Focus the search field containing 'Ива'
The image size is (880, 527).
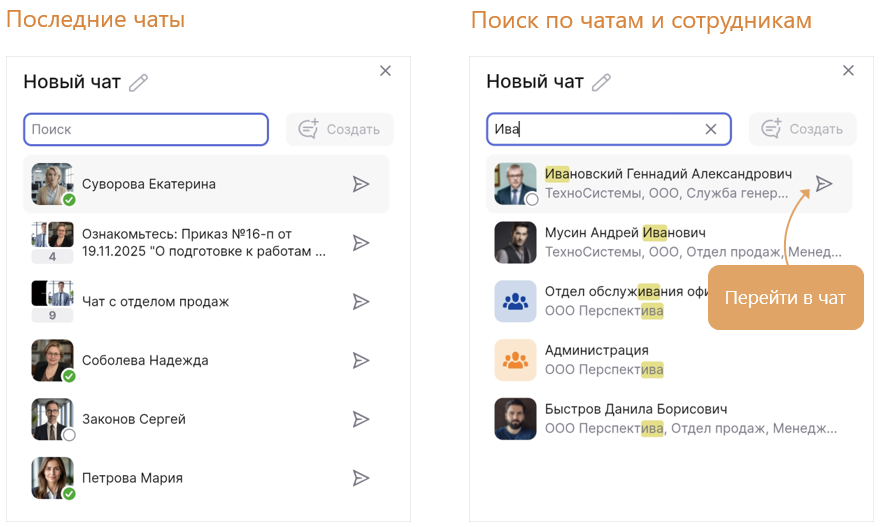pos(600,129)
